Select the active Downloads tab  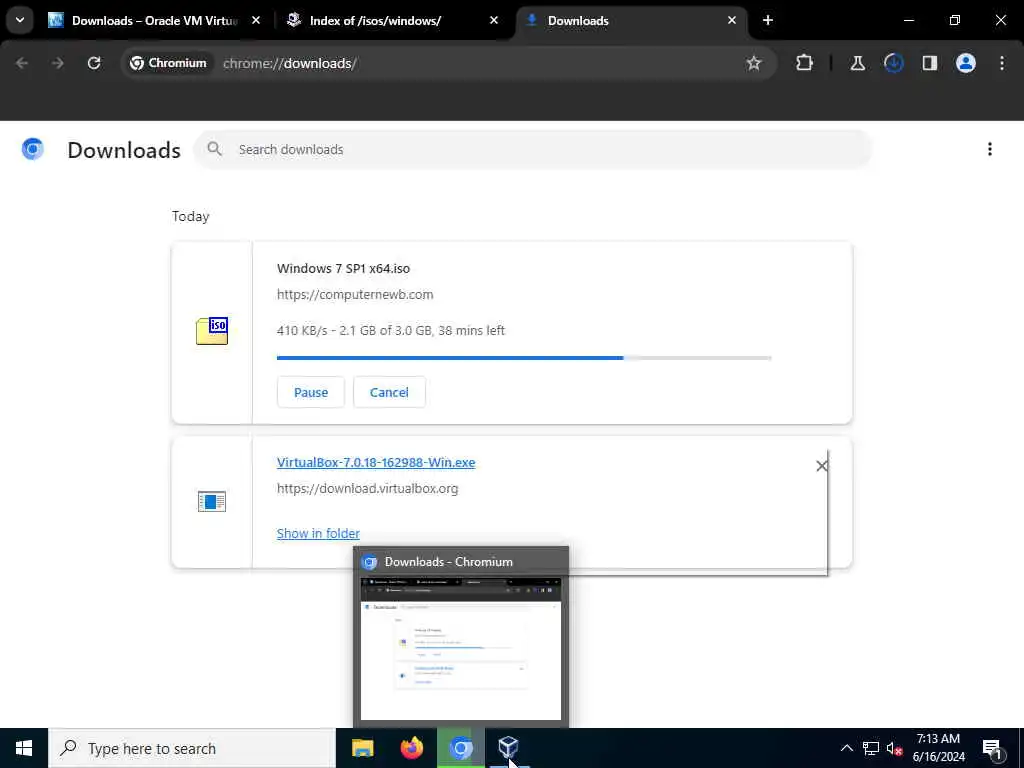pyautogui.click(x=632, y=20)
